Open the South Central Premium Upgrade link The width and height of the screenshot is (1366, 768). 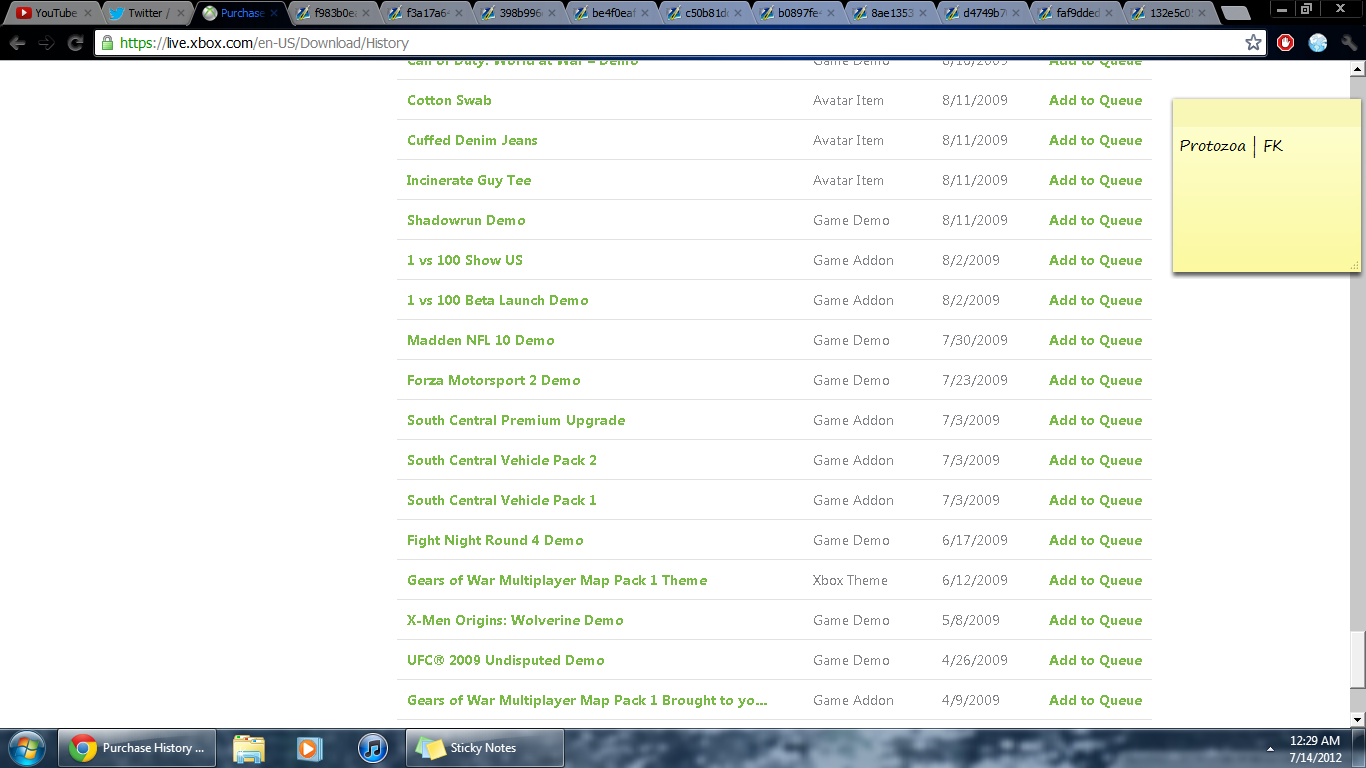[x=516, y=420]
